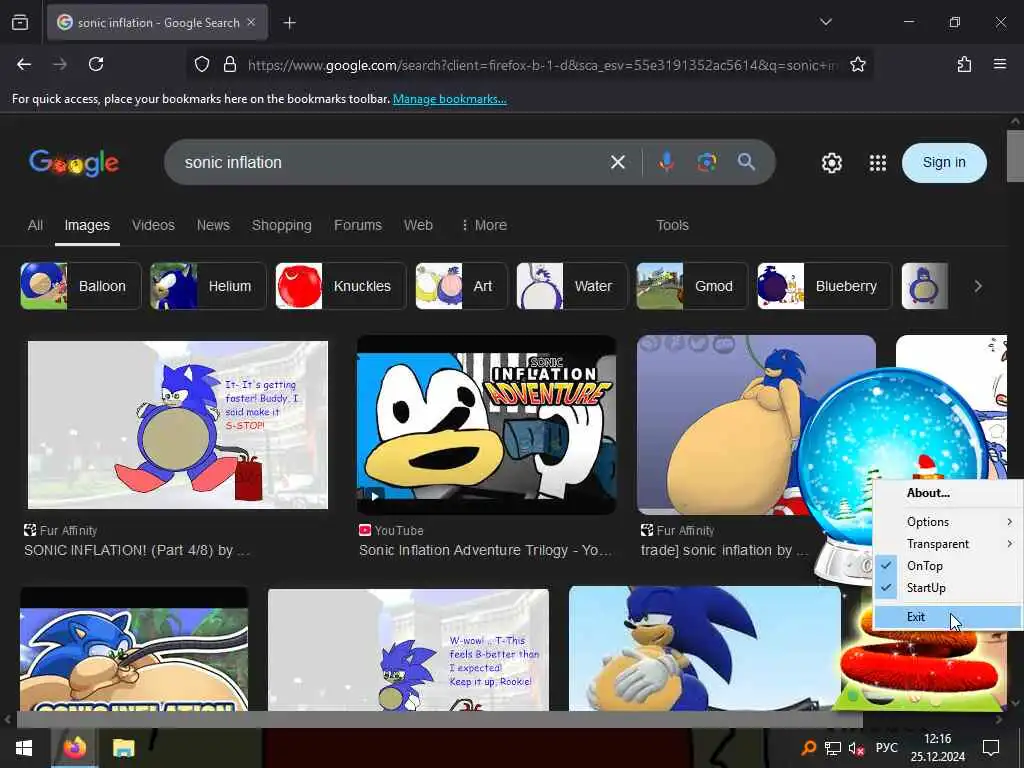
Task: Show site security padlock info
Action: 230,64
